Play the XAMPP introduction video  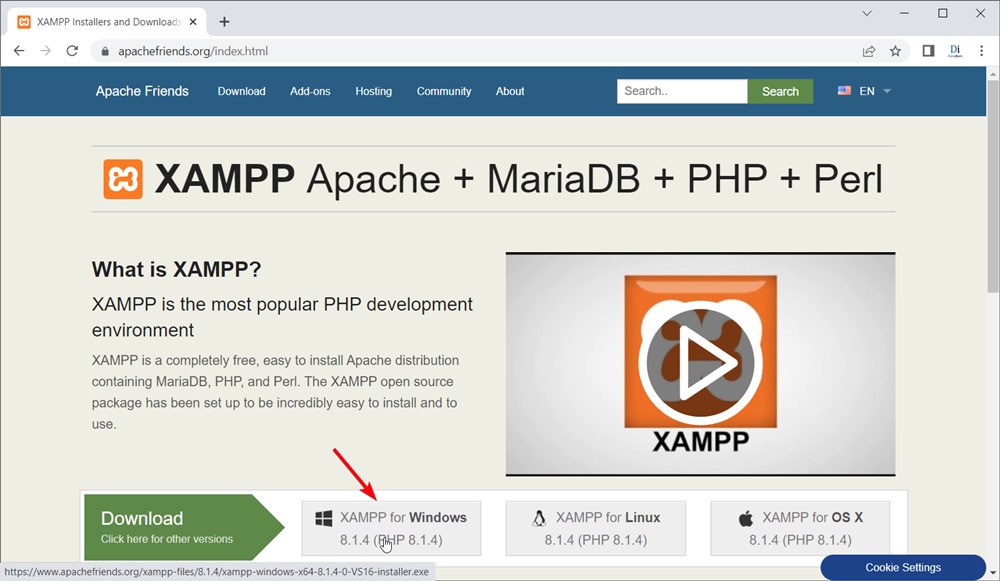click(x=700, y=363)
